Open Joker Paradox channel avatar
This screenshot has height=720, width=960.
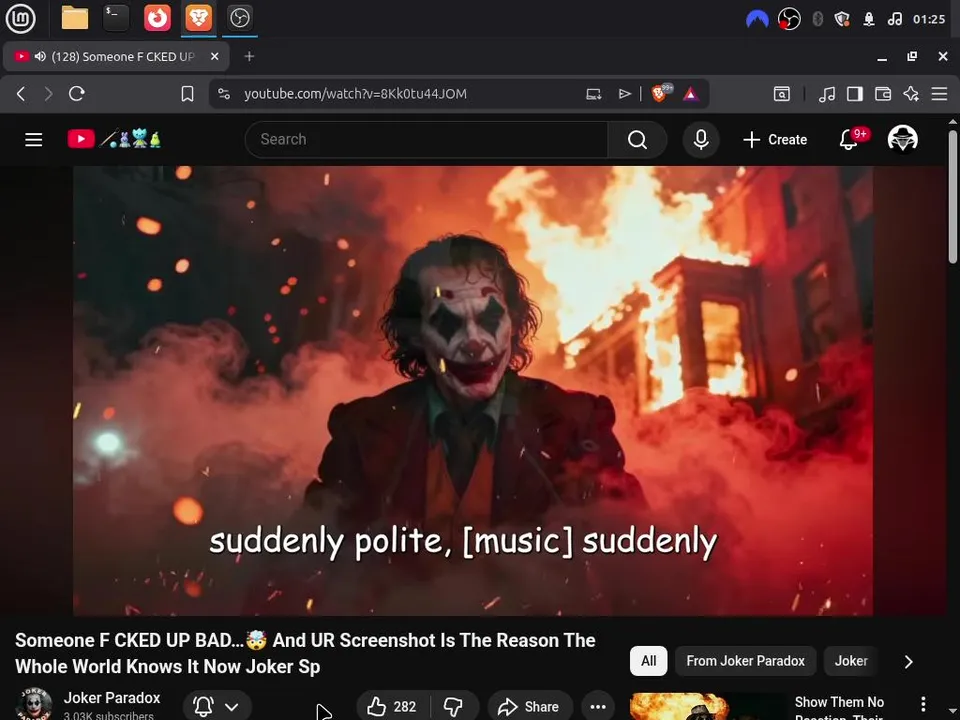(34, 704)
